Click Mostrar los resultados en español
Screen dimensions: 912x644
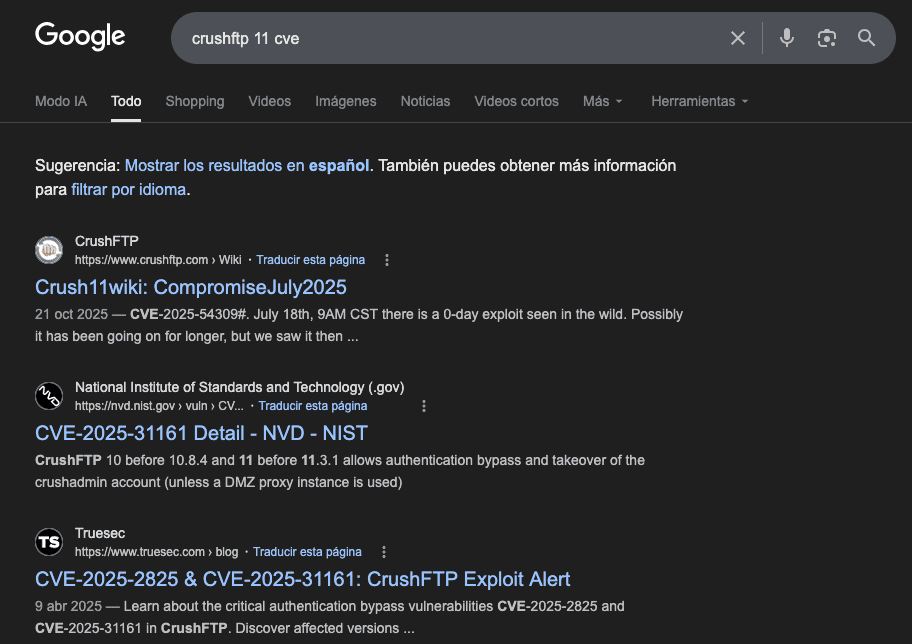(246, 165)
